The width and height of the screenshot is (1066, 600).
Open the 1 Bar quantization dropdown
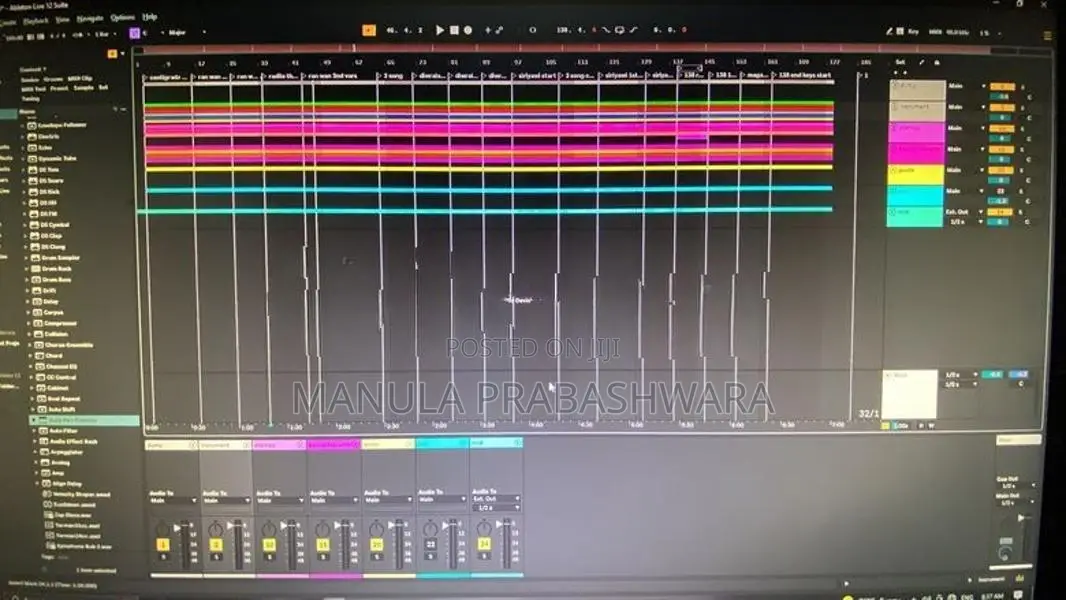pos(105,34)
